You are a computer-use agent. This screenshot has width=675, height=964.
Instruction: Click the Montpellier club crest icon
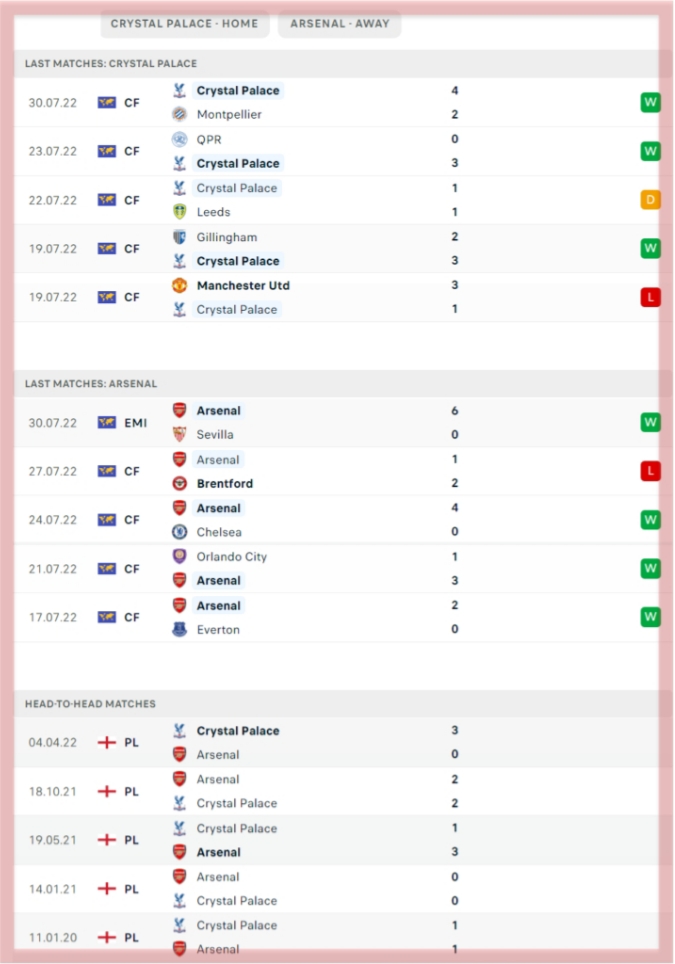[180, 114]
